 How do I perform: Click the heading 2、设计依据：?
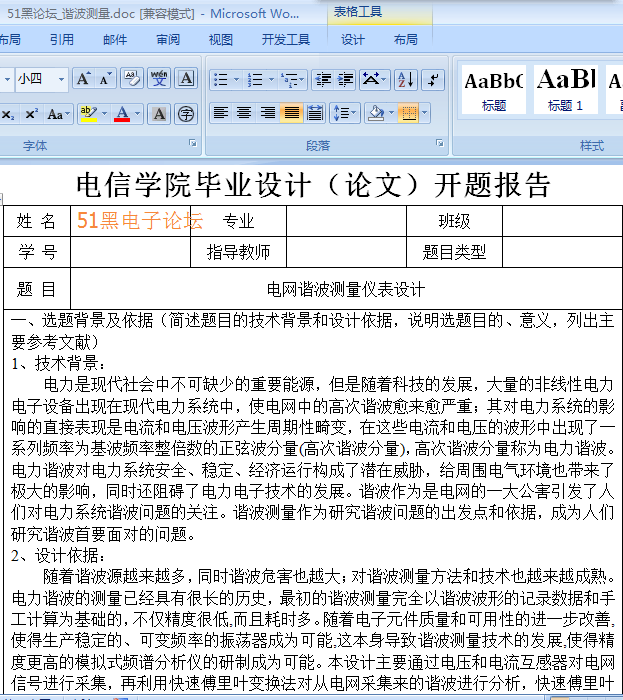[59, 555]
